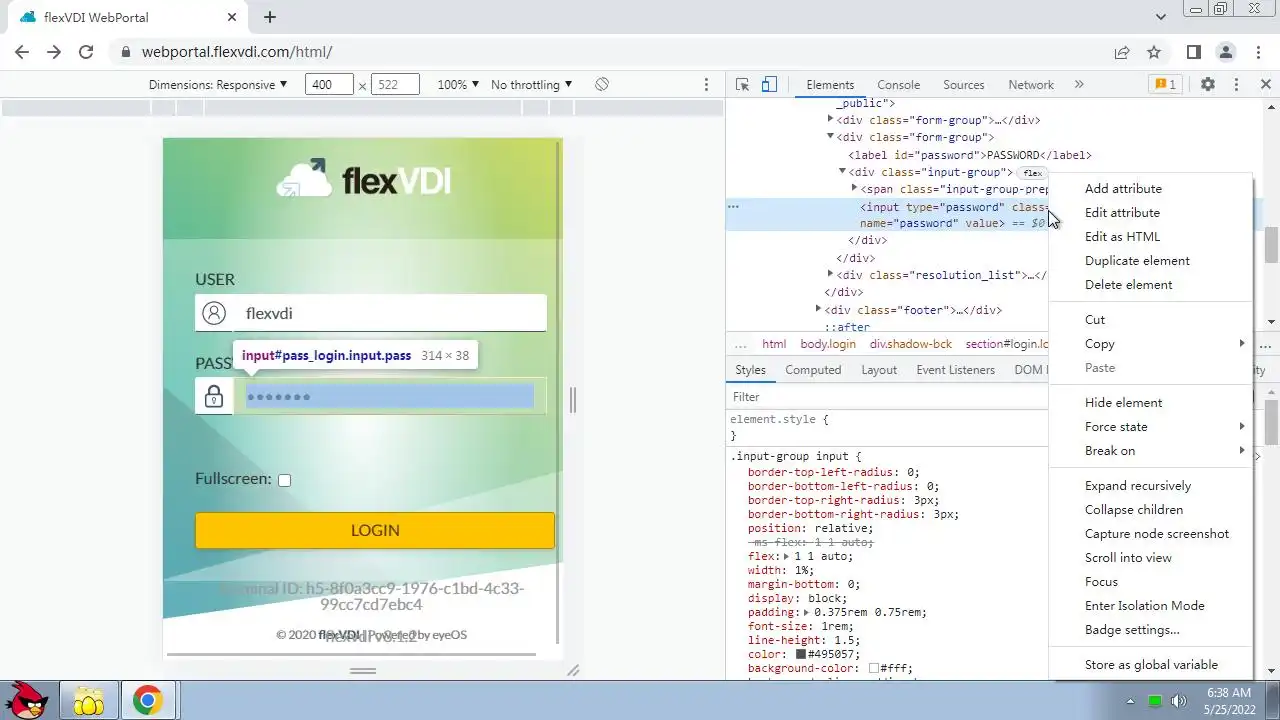The image size is (1280, 720).
Task: Open the #495057 color swatch
Action: (x=801, y=654)
